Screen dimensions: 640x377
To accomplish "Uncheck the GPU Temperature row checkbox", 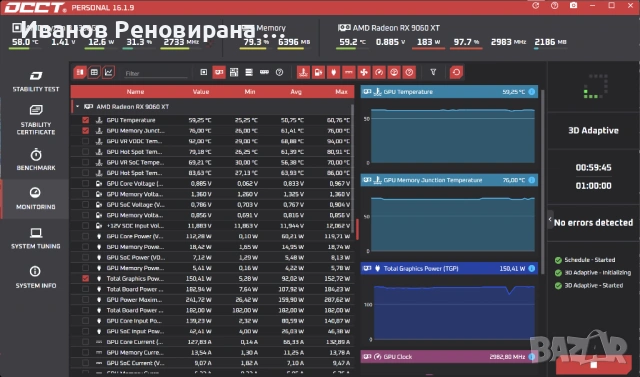I will (85, 120).
